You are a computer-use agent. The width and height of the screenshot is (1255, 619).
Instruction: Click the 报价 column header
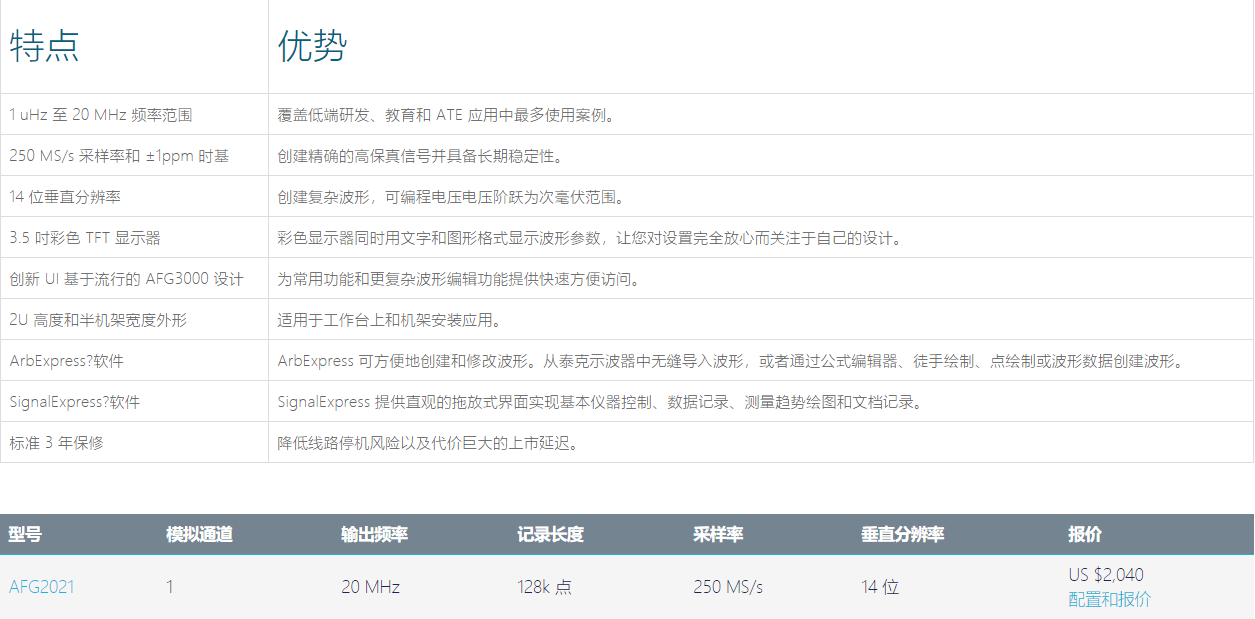click(x=1084, y=534)
